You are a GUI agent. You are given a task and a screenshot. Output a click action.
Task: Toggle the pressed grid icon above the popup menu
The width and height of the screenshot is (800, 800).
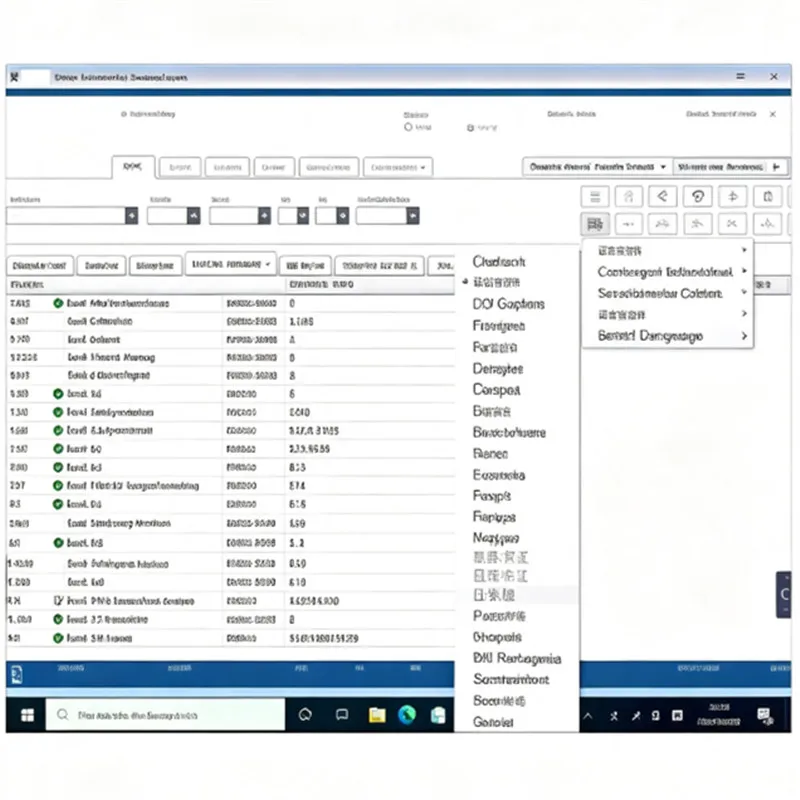pos(595,223)
